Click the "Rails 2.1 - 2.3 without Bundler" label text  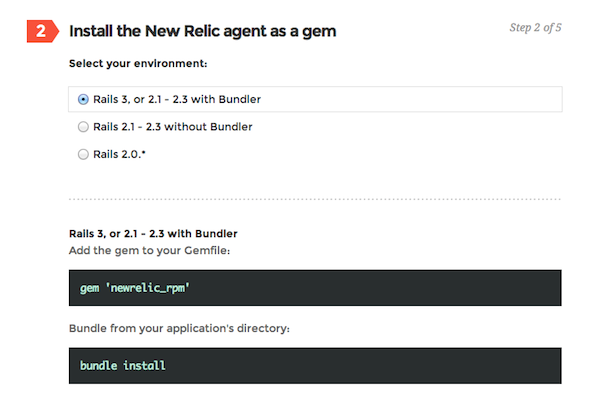pos(173,127)
